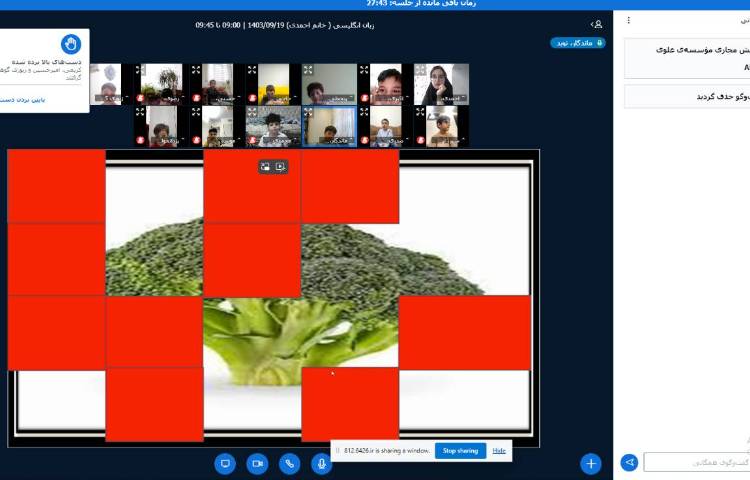Mute the microphone button

pyautogui.click(x=321, y=463)
